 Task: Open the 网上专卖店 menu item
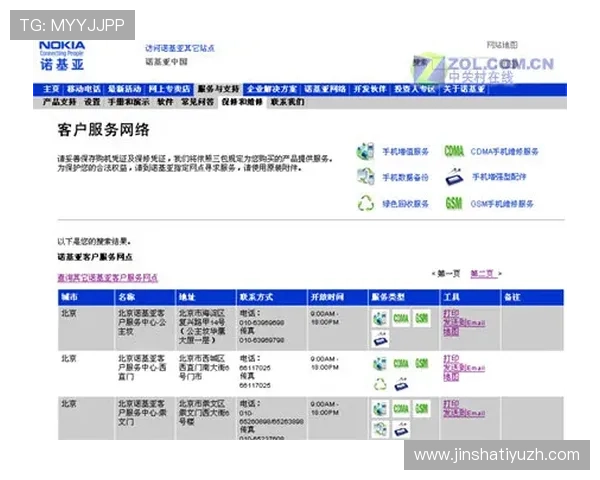point(170,89)
